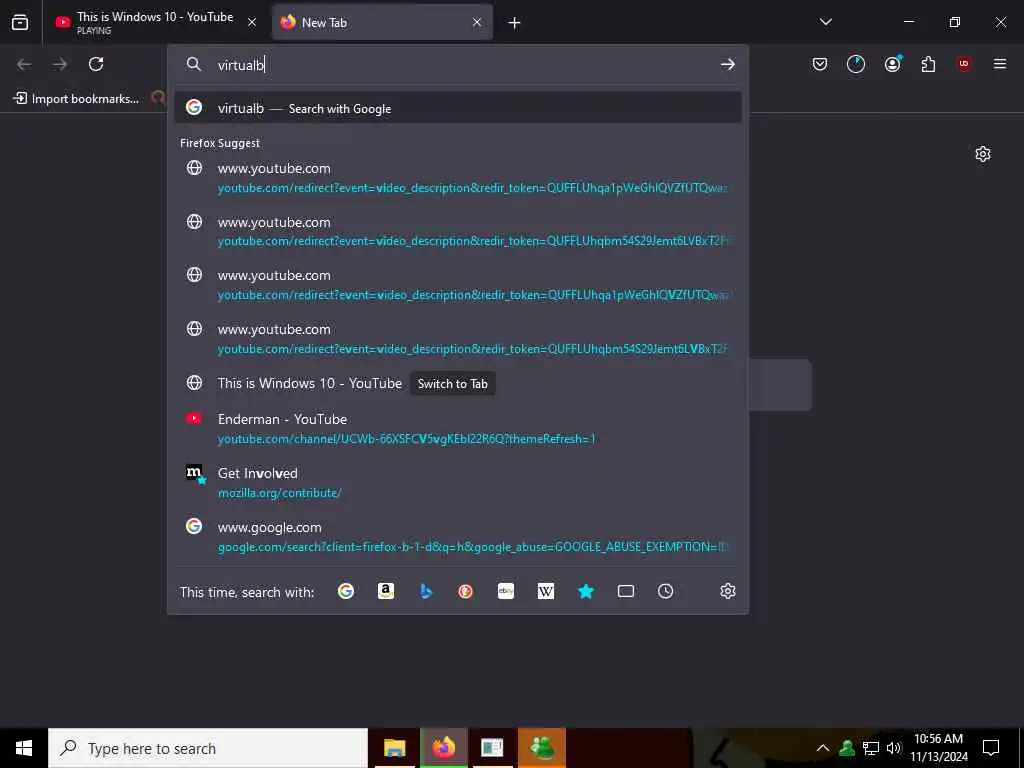Go forward one page
This screenshot has width=1024, height=768.
[x=60, y=64]
